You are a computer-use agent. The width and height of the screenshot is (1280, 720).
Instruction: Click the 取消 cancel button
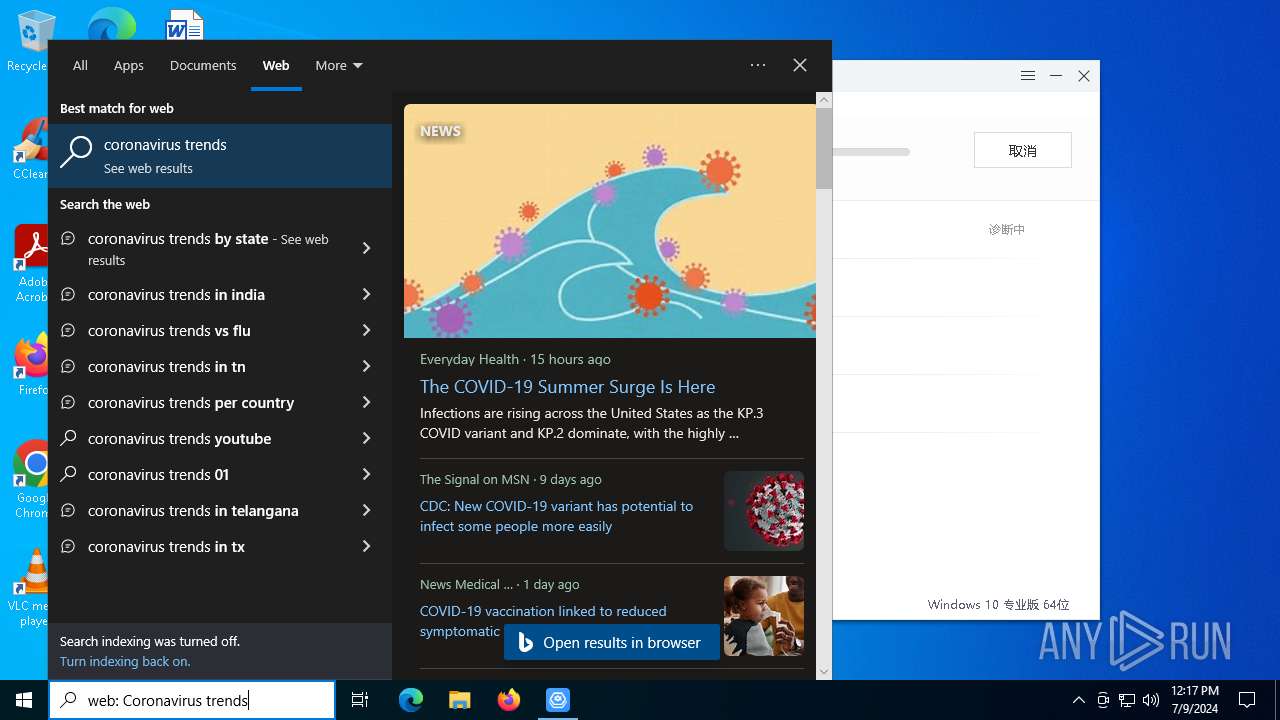(1023, 150)
